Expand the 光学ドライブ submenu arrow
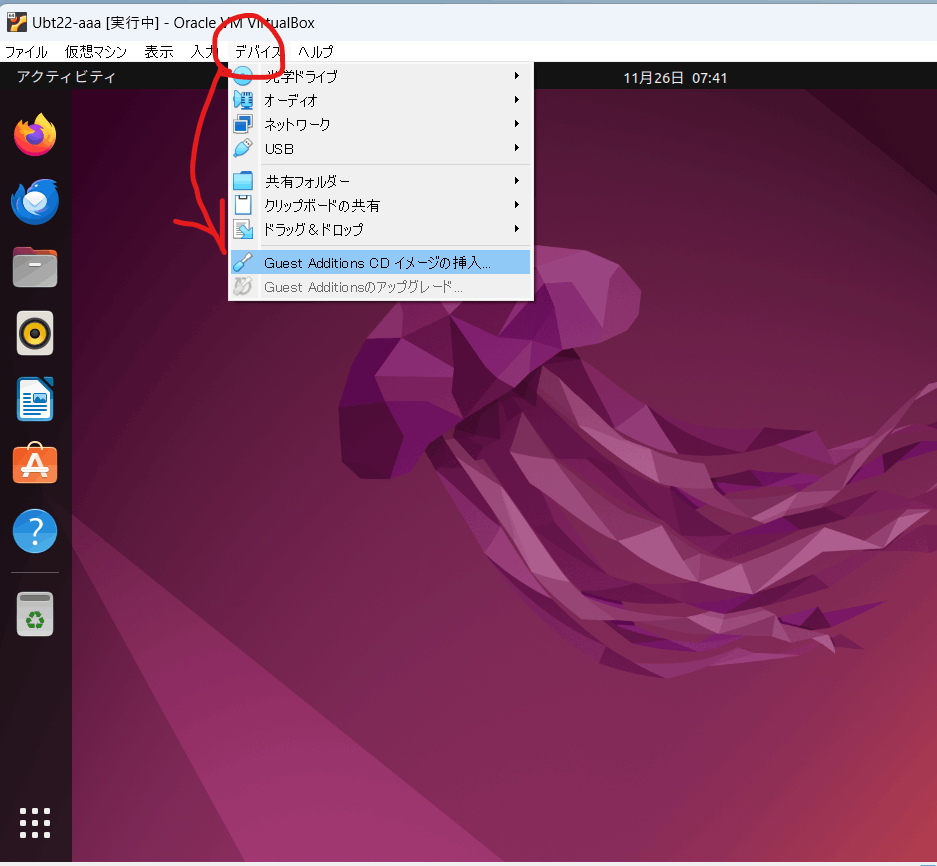Viewport: 937px width, 866px height. pyautogui.click(x=516, y=75)
